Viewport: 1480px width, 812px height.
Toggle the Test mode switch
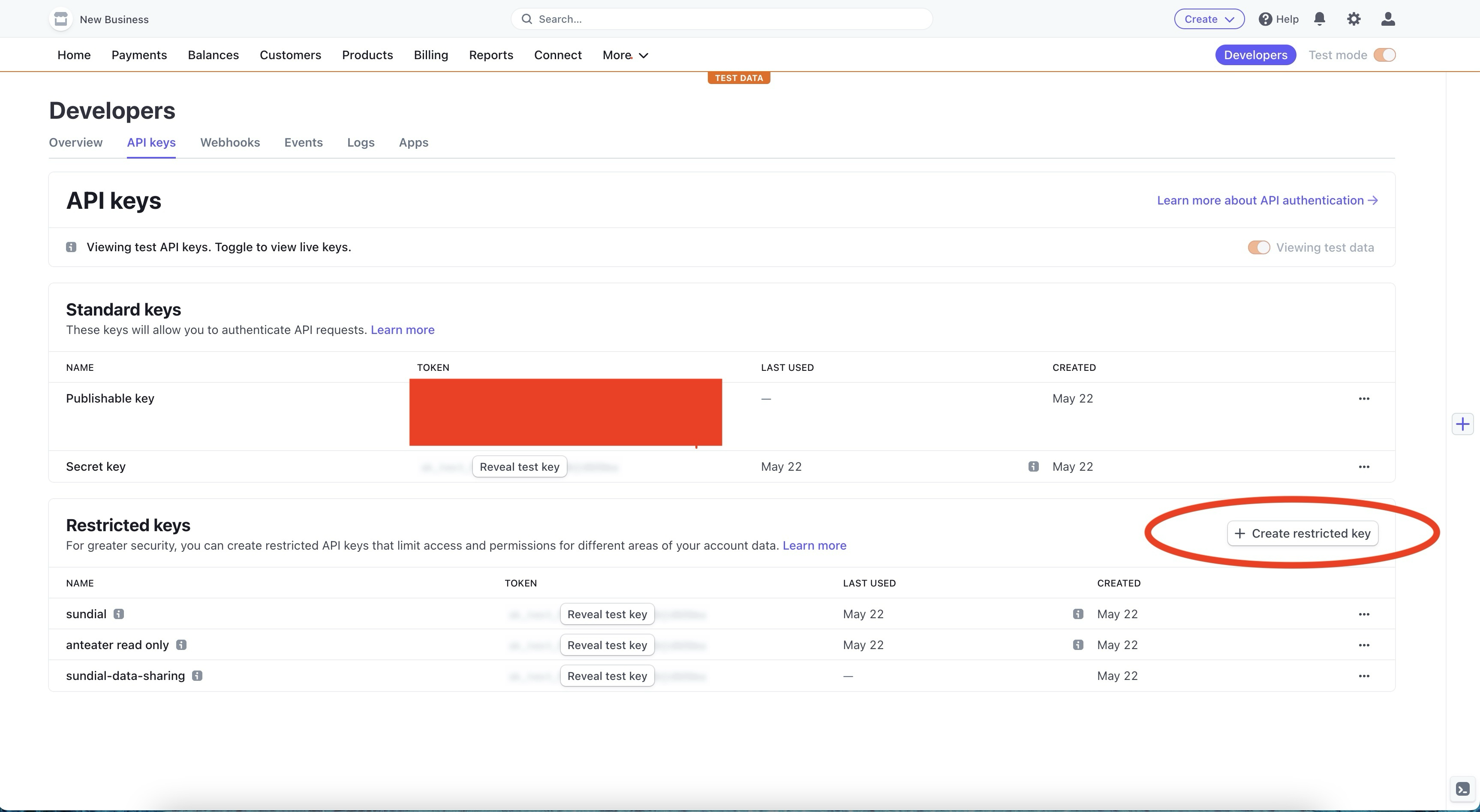click(1384, 54)
